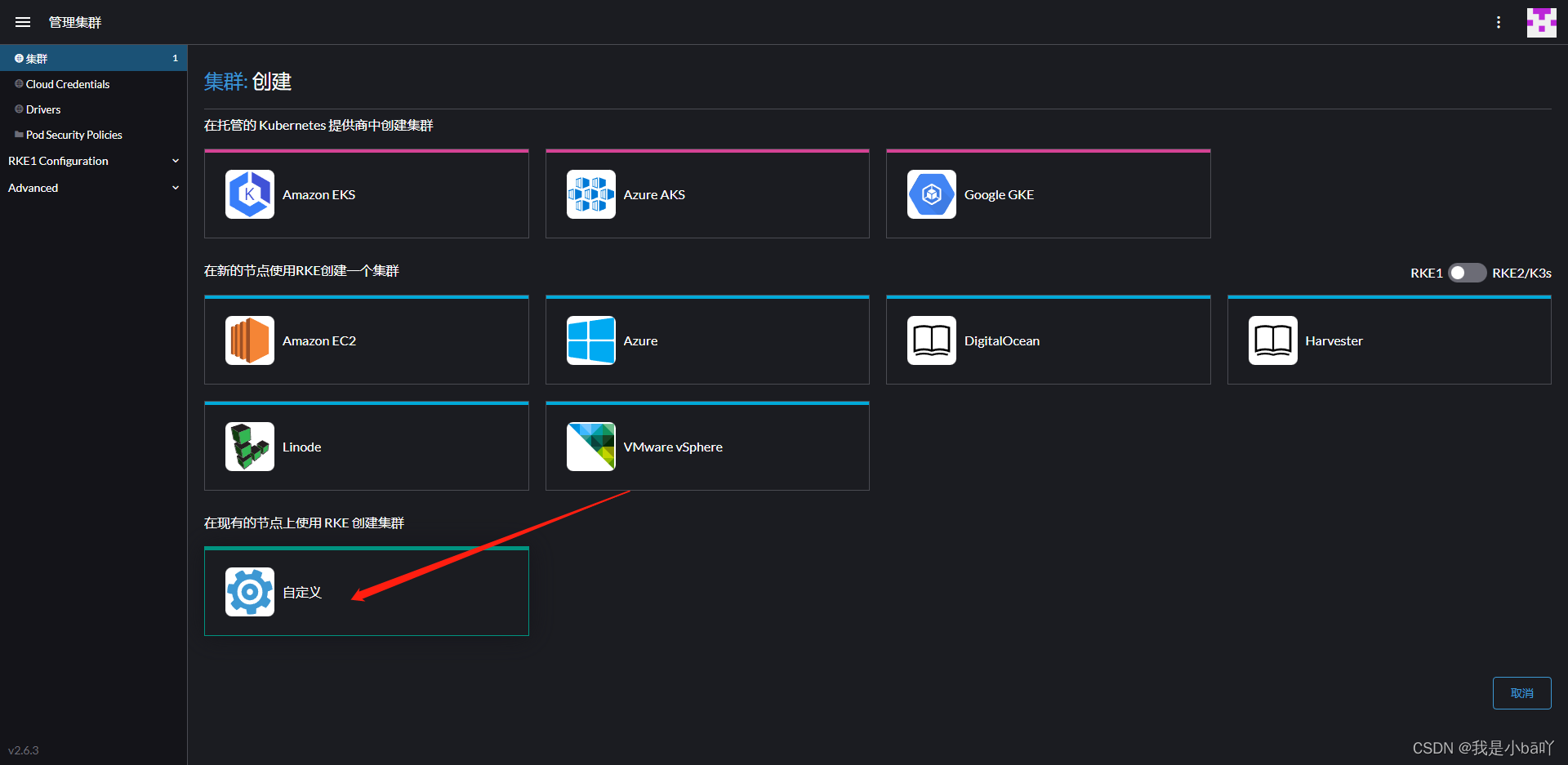Open the Advanced menu group
1568x765 pixels.
point(94,188)
